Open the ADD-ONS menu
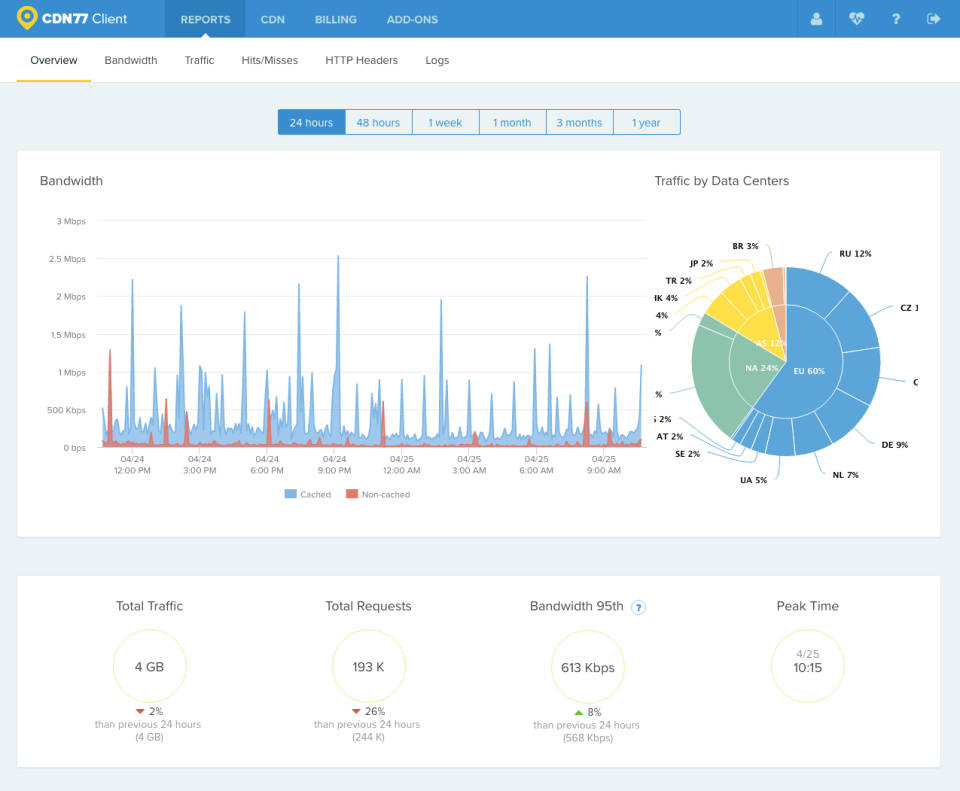The height and width of the screenshot is (791, 960). click(411, 19)
